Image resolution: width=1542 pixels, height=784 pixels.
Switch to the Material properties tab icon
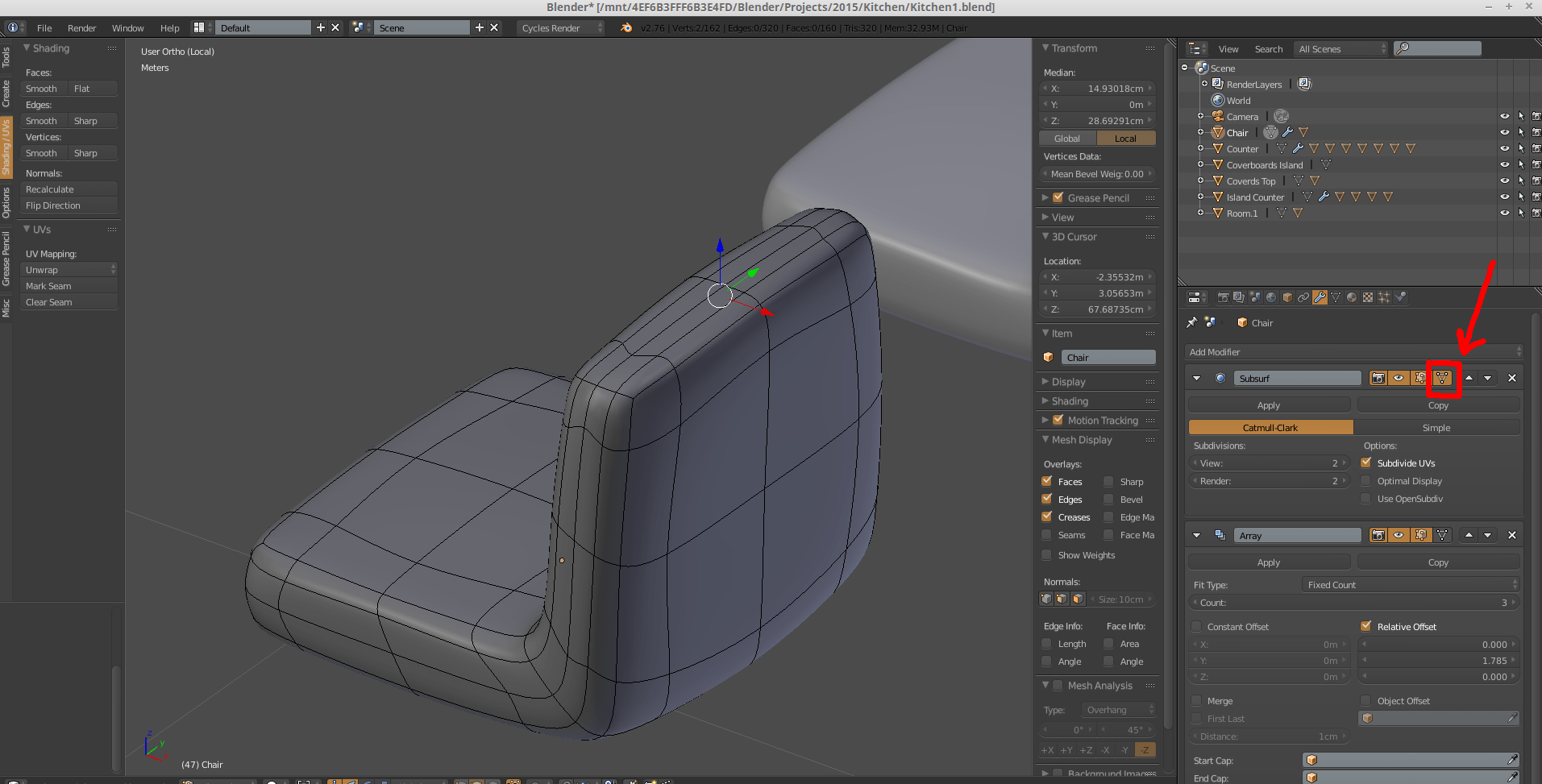pos(1351,297)
